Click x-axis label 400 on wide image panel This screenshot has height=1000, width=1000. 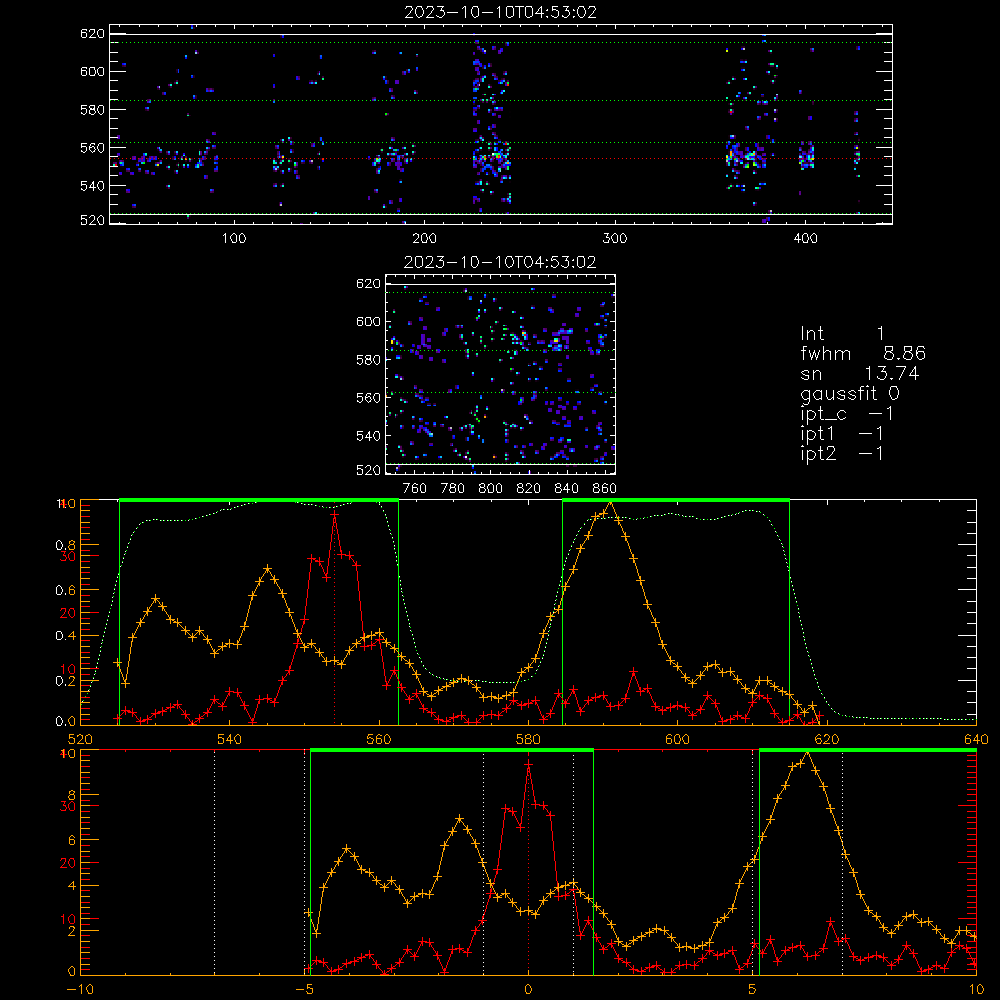coord(805,239)
